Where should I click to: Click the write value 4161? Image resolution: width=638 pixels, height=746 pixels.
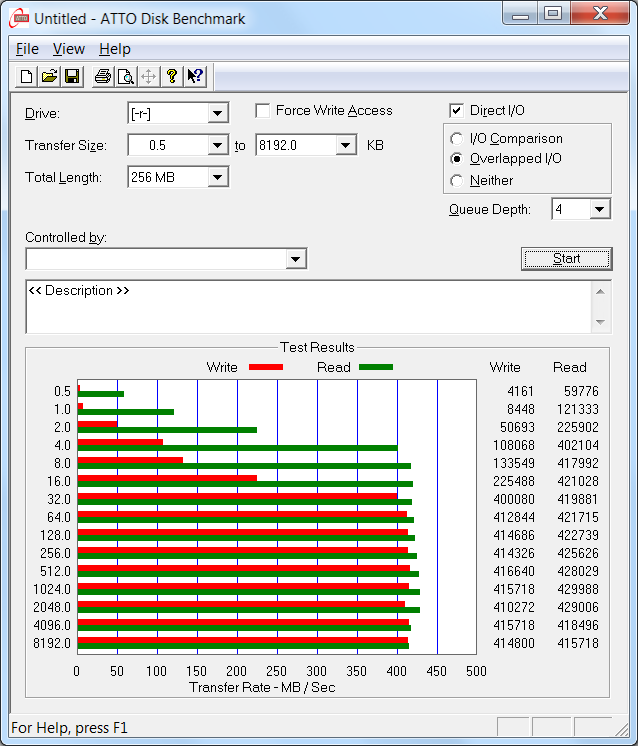click(x=520, y=392)
